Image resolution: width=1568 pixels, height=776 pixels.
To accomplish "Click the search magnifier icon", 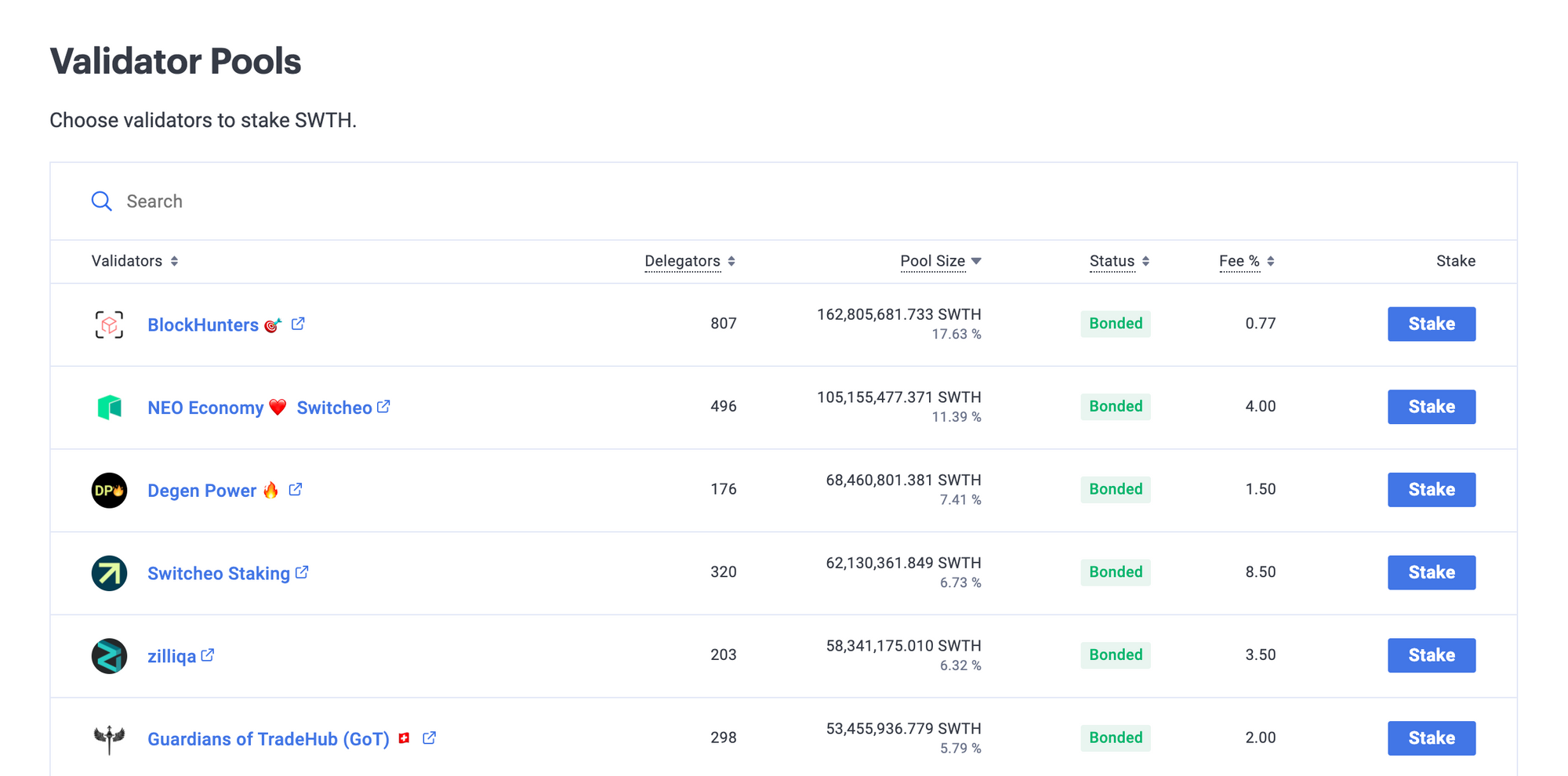I will point(102,201).
